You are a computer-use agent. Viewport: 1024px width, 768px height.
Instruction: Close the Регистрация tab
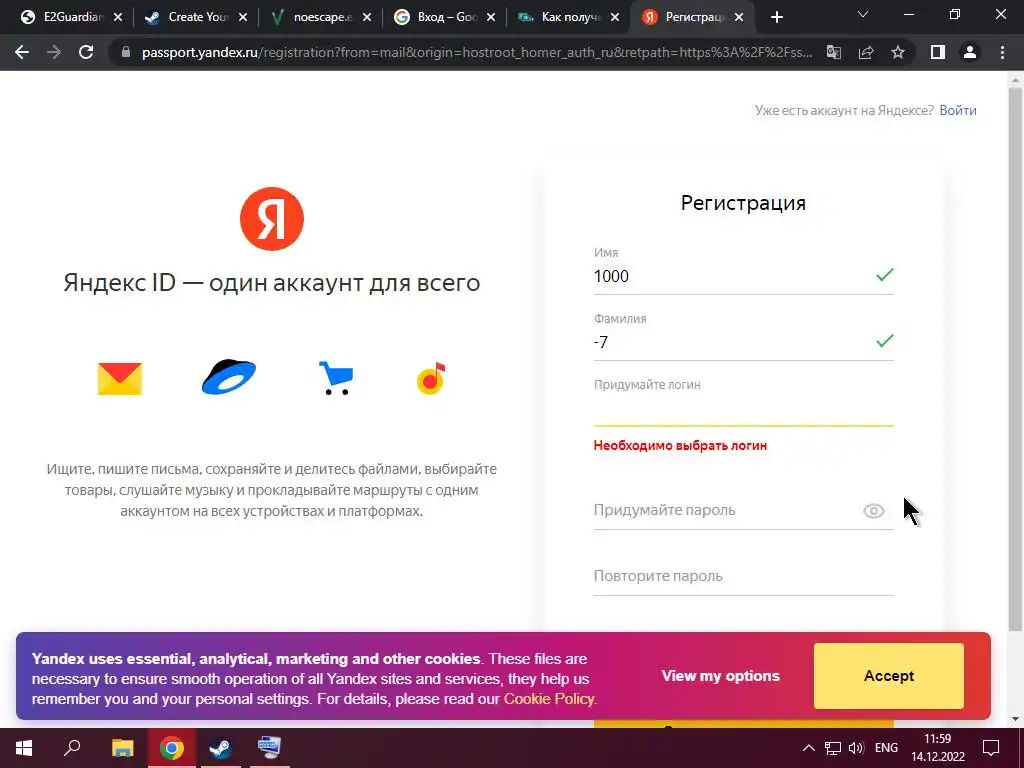pyautogui.click(x=739, y=18)
